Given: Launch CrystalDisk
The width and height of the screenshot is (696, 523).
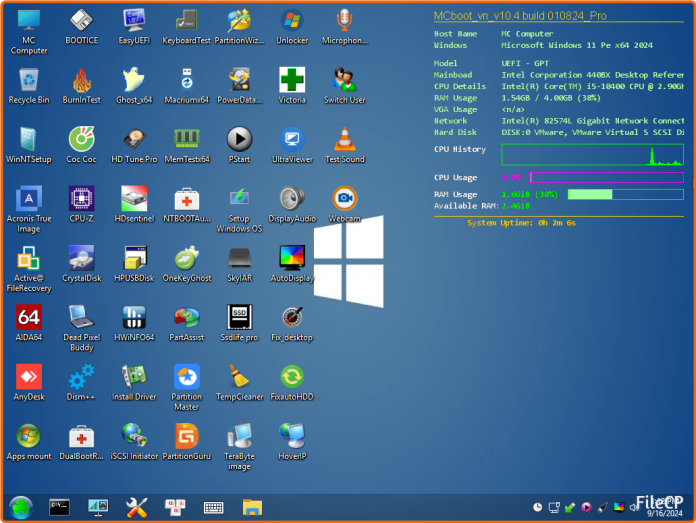Looking at the screenshot, I should coord(81,264).
